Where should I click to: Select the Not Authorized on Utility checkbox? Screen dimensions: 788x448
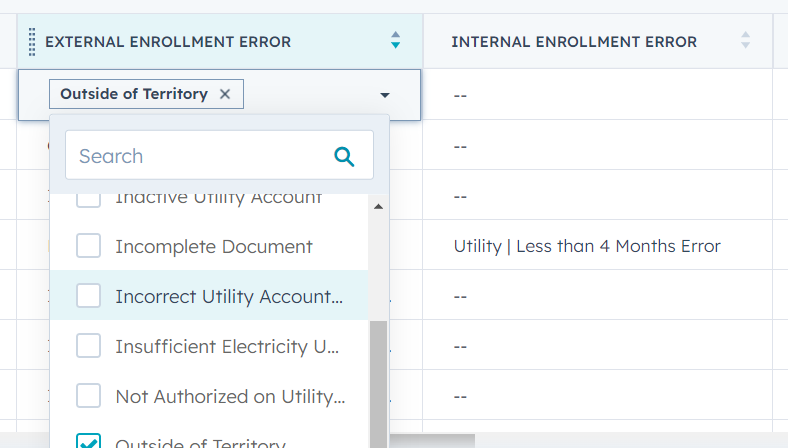[x=89, y=396]
